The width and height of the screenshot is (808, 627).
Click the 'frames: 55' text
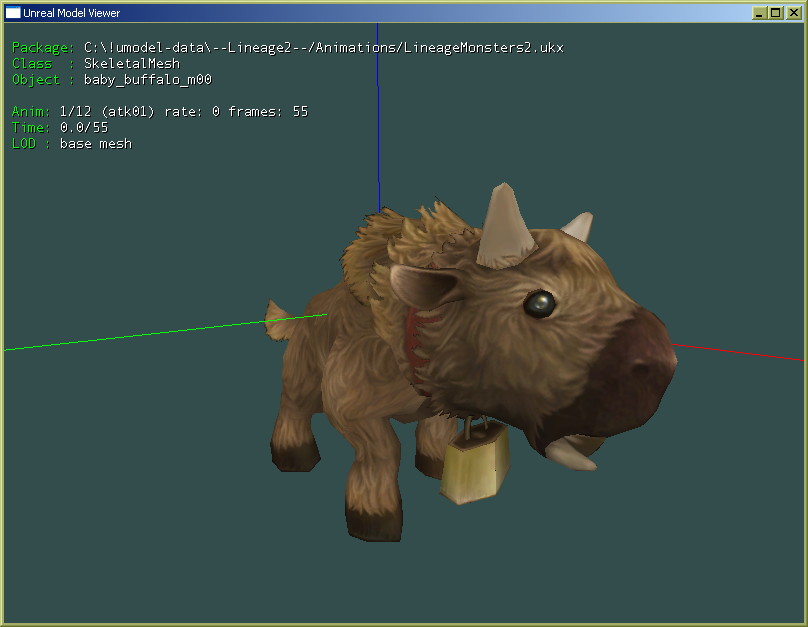(x=268, y=112)
